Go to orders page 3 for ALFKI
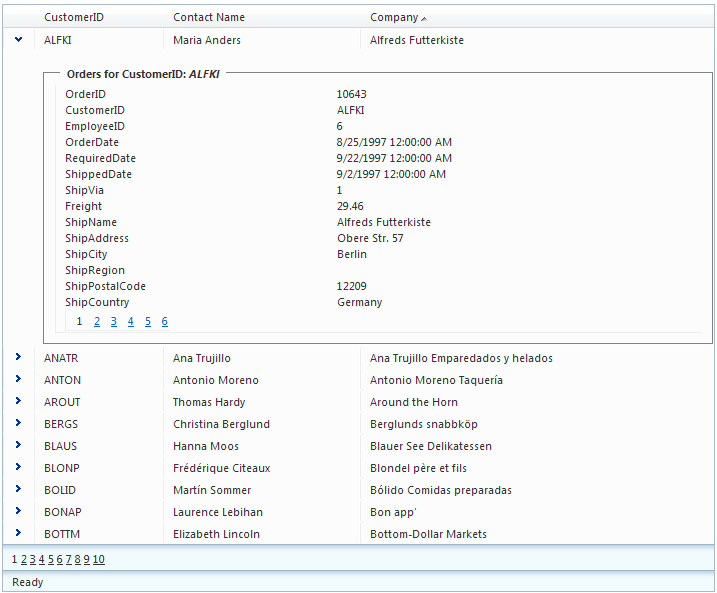 pos(113,321)
